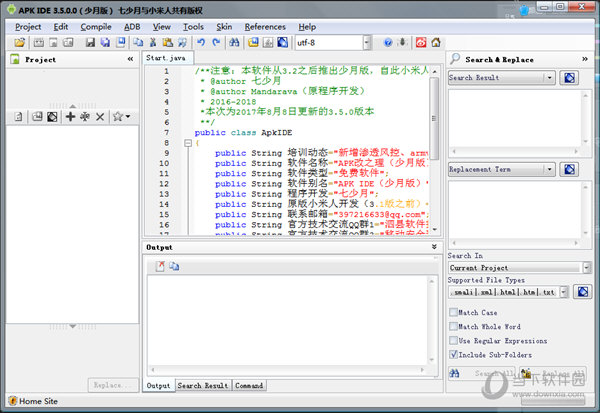
Task: Click the yellow picture icon left of encoding box
Action: (253, 42)
